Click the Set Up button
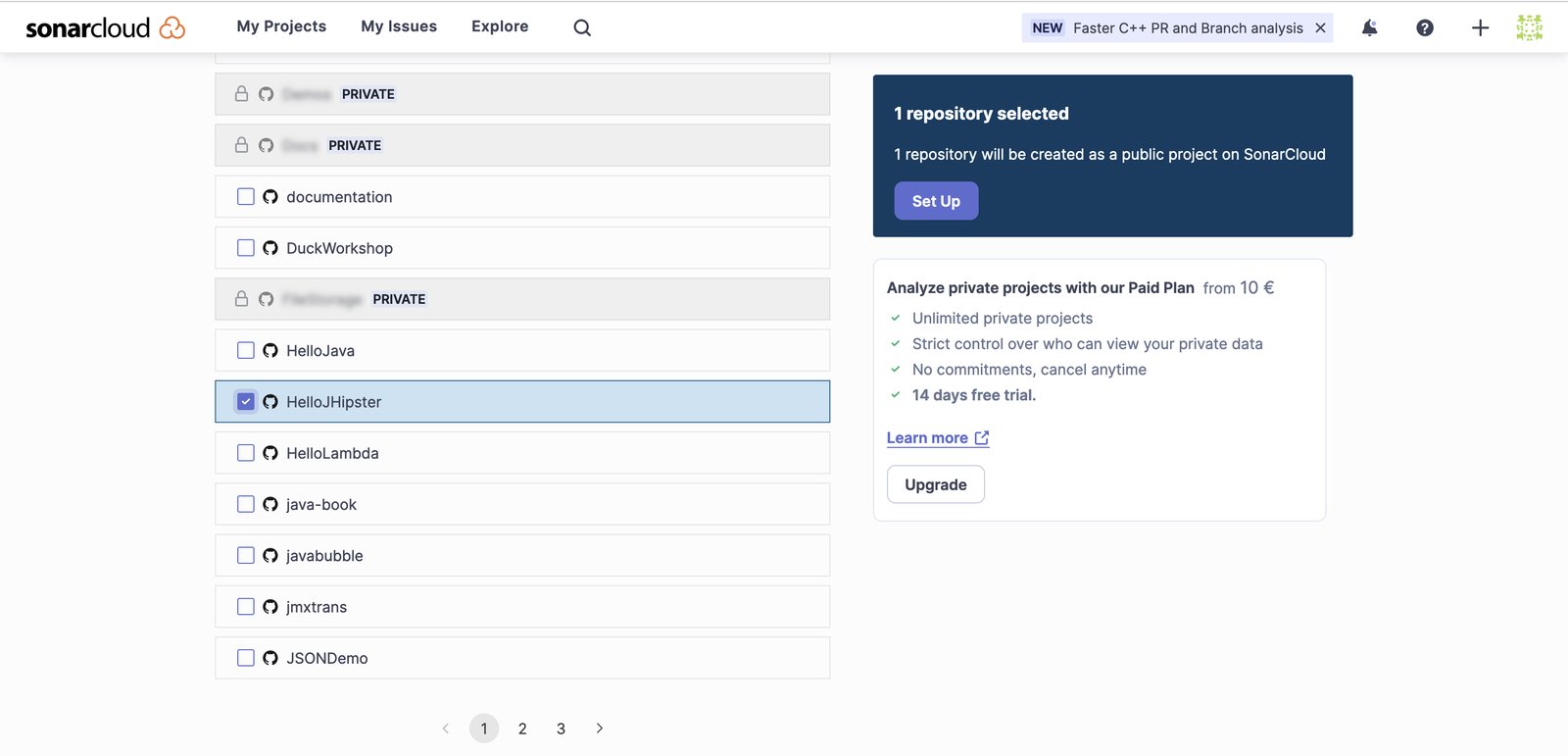1568x756 pixels. pos(936,201)
